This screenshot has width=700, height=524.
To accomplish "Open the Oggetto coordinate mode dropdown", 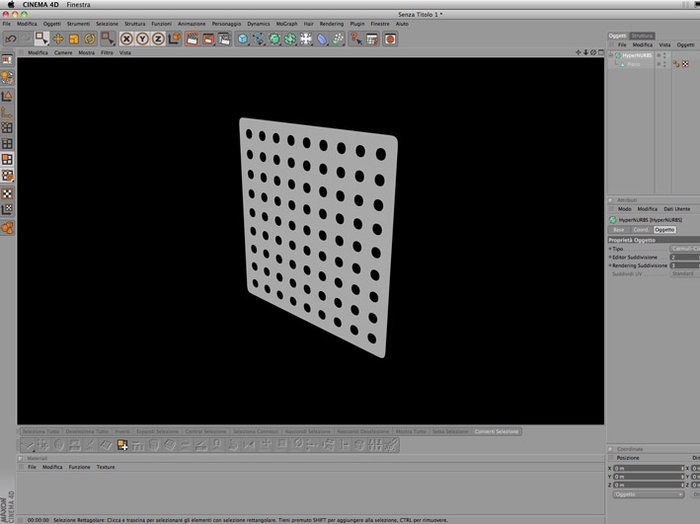I will tap(648, 495).
